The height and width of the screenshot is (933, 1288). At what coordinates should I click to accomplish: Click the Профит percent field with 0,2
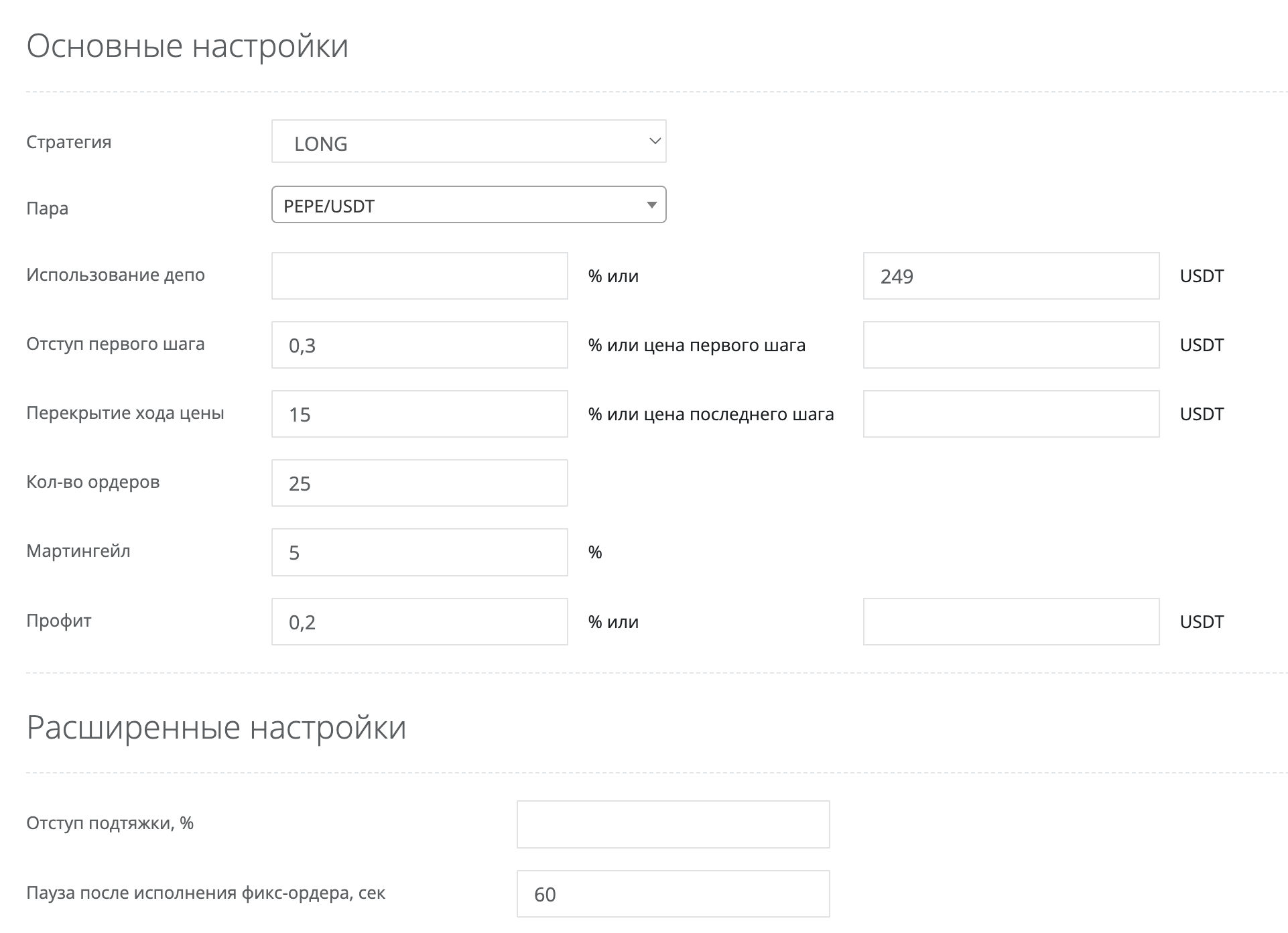click(x=420, y=622)
